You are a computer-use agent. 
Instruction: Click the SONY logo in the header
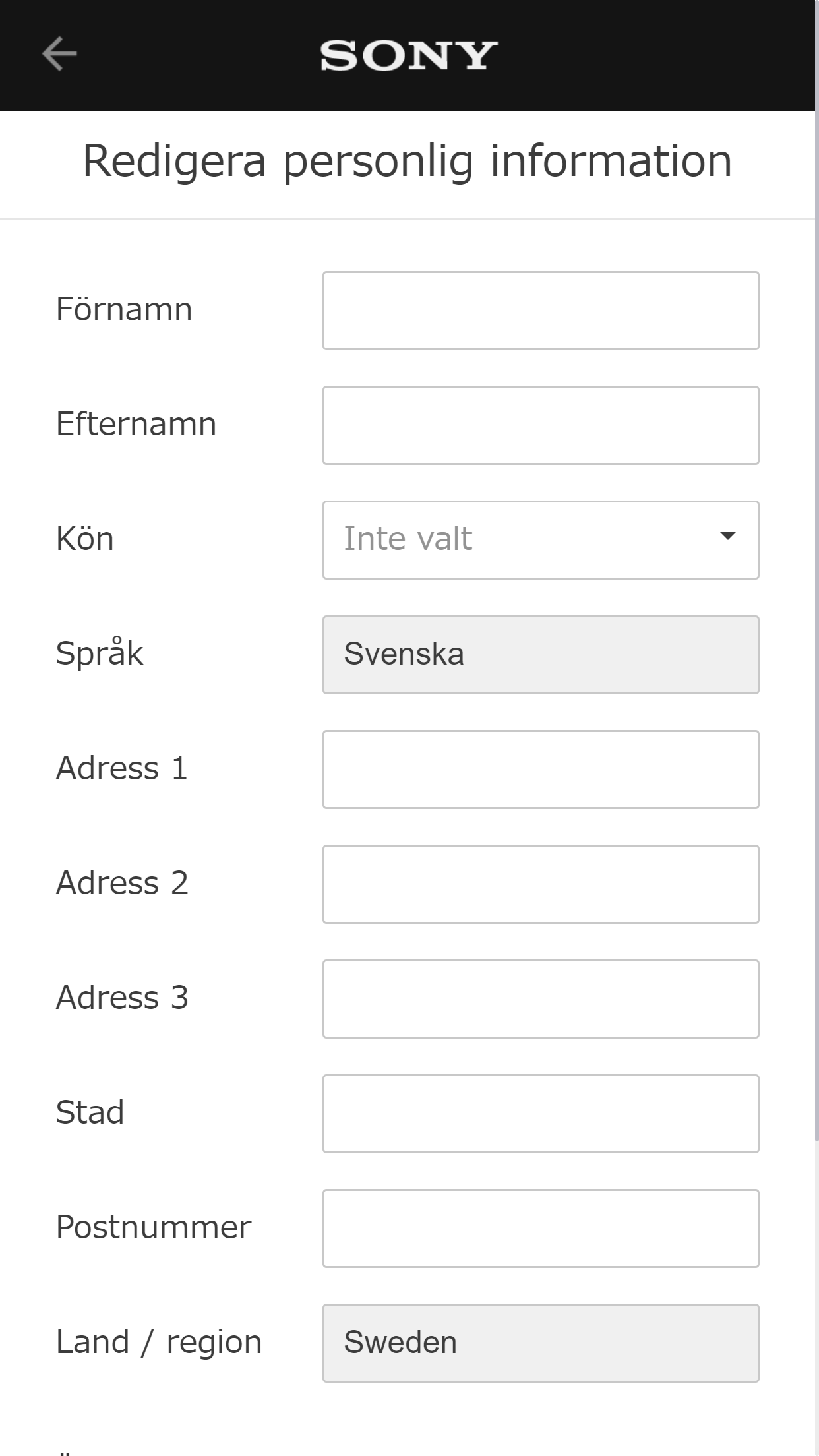coord(408,55)
